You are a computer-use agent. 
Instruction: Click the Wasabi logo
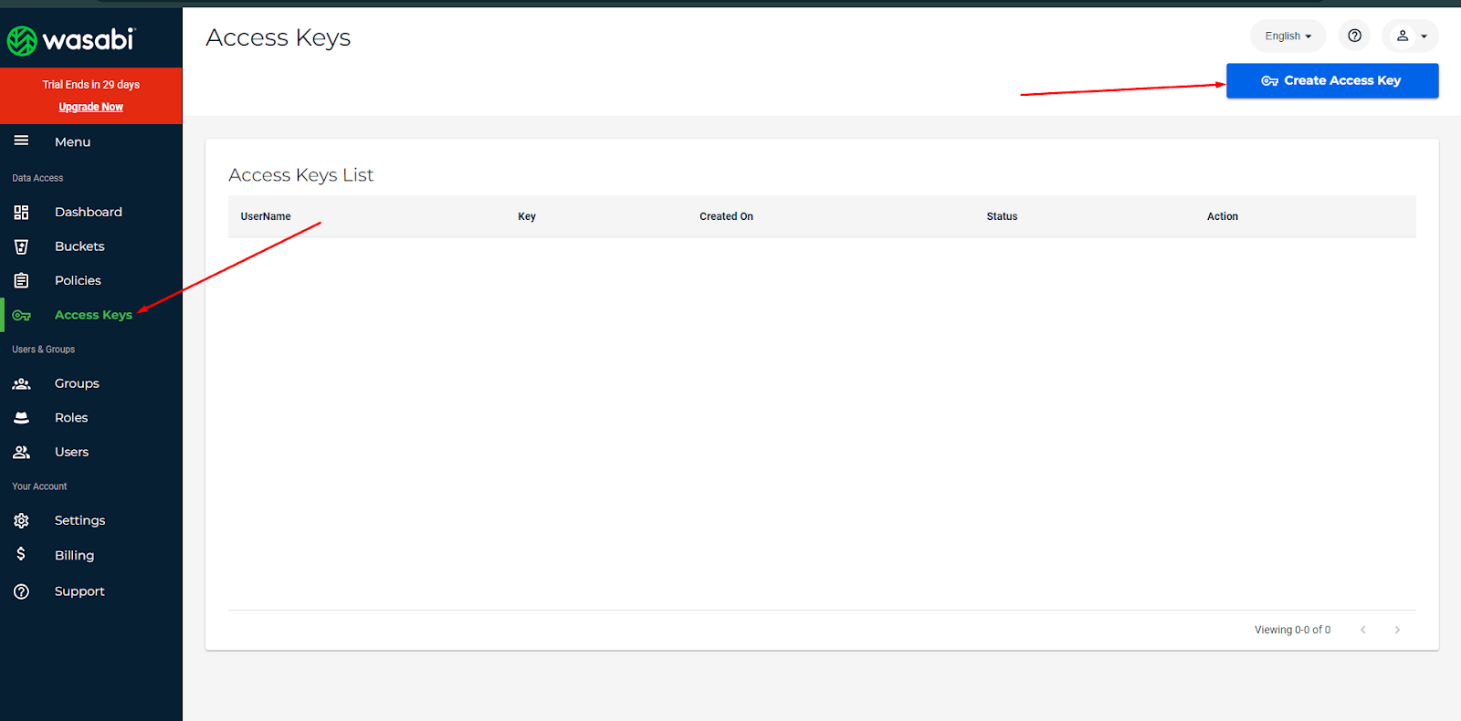tap(70, 40)
